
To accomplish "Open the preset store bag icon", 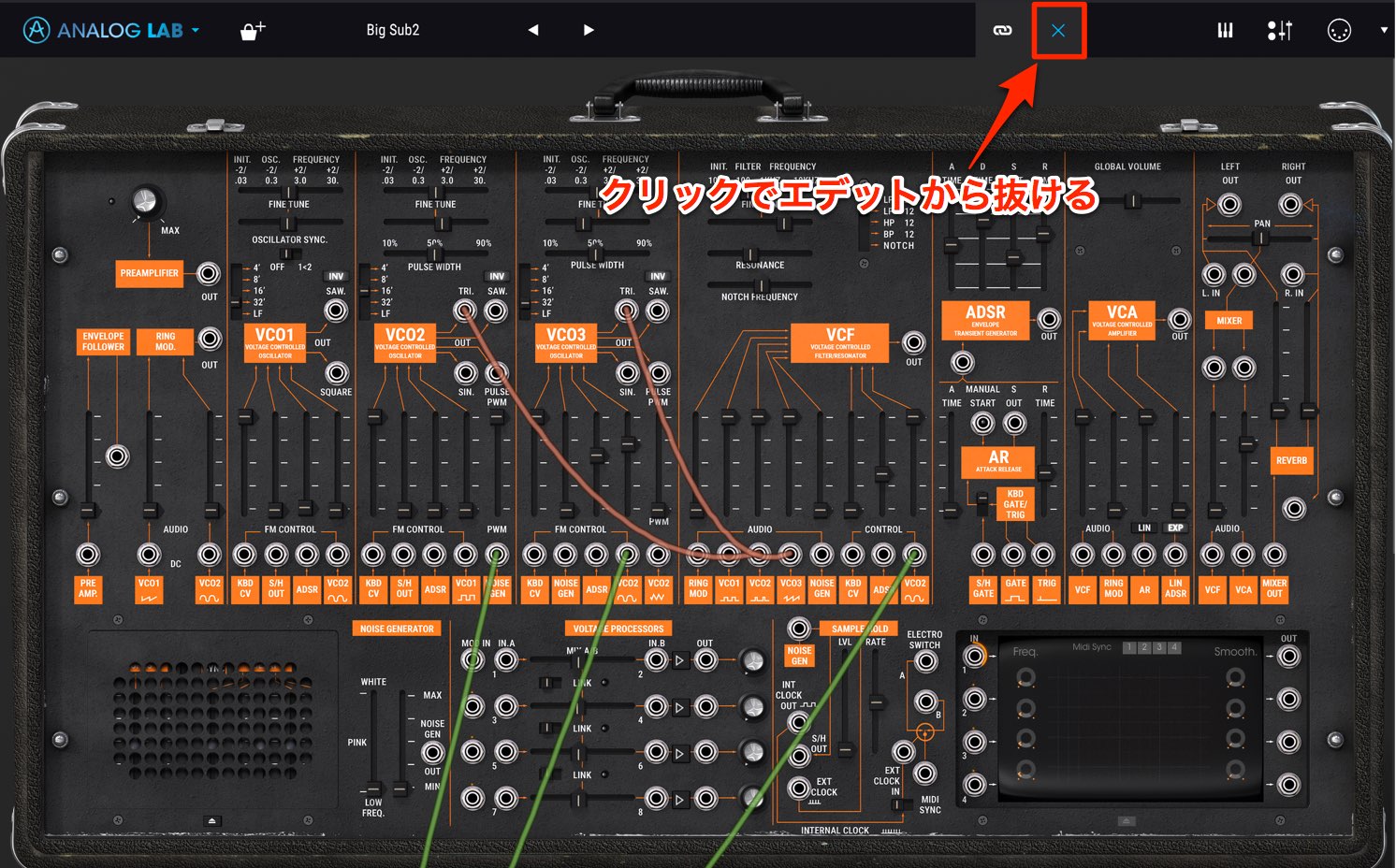I will coord(253,31).
